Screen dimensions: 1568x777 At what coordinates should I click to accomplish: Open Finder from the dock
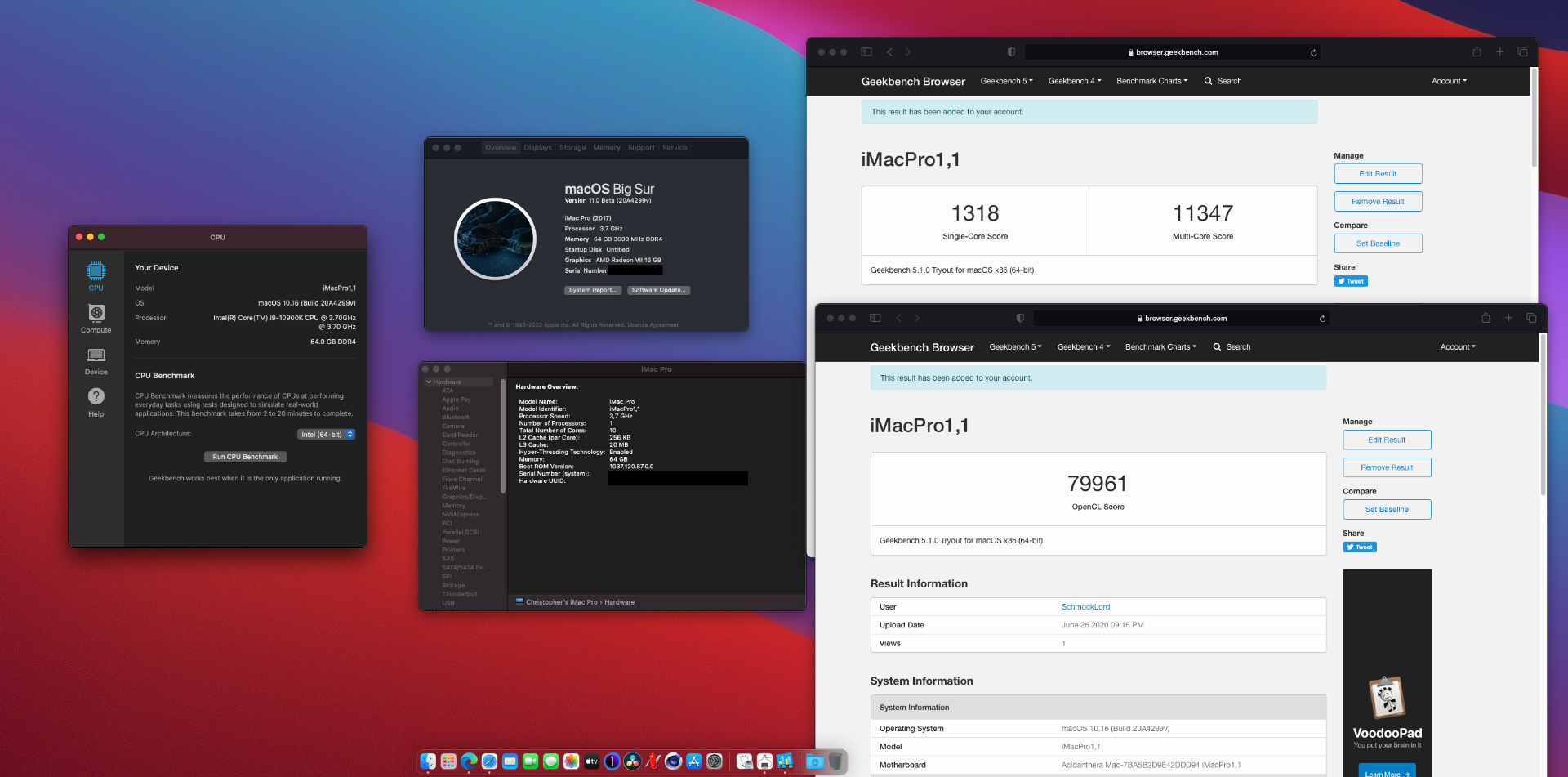pyautogui.click(x=428, y=761)
